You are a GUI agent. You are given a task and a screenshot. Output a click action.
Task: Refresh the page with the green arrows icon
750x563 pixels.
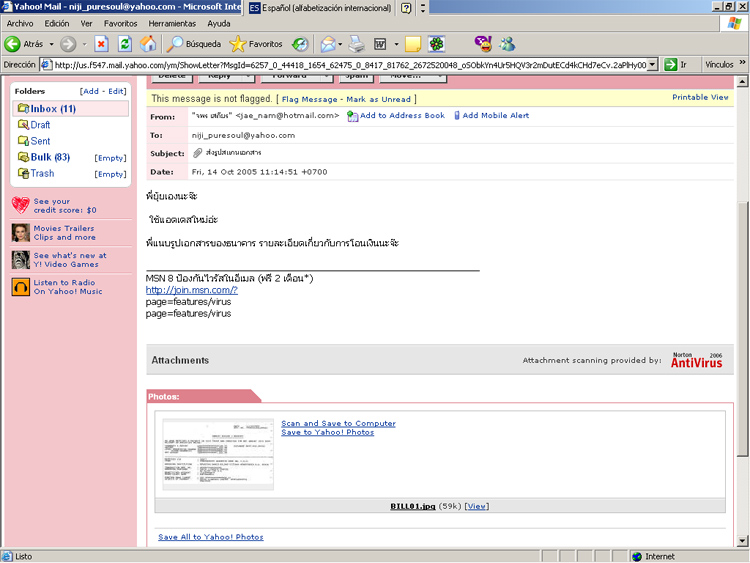click(125, 44)
